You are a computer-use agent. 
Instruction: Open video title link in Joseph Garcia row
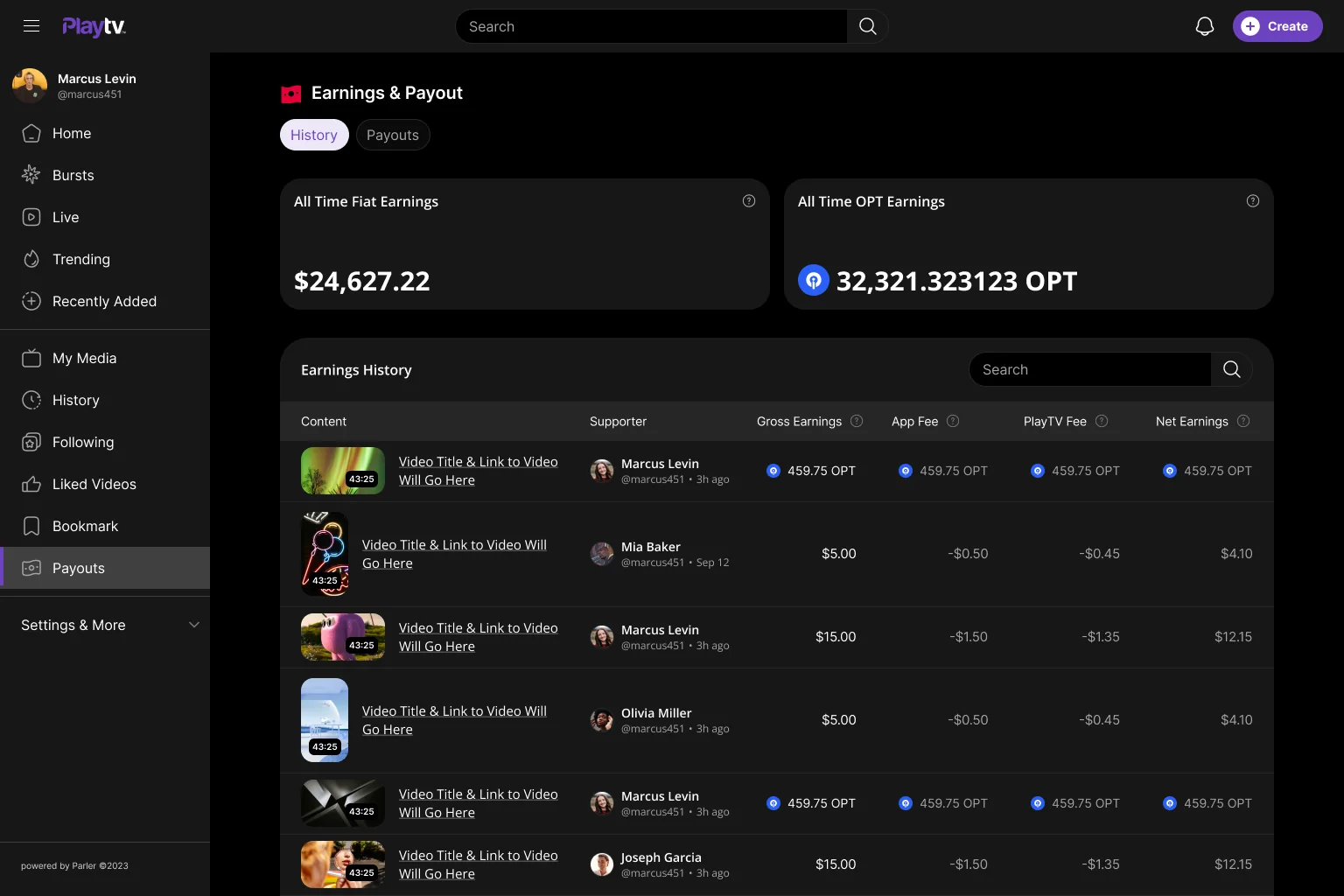[478, 864]
